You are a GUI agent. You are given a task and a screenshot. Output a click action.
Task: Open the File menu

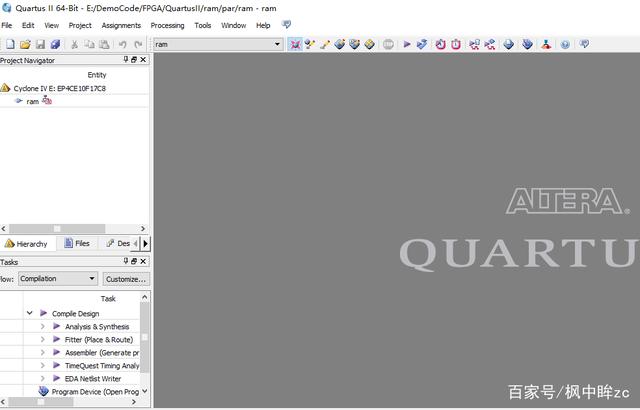pos(7,25)
